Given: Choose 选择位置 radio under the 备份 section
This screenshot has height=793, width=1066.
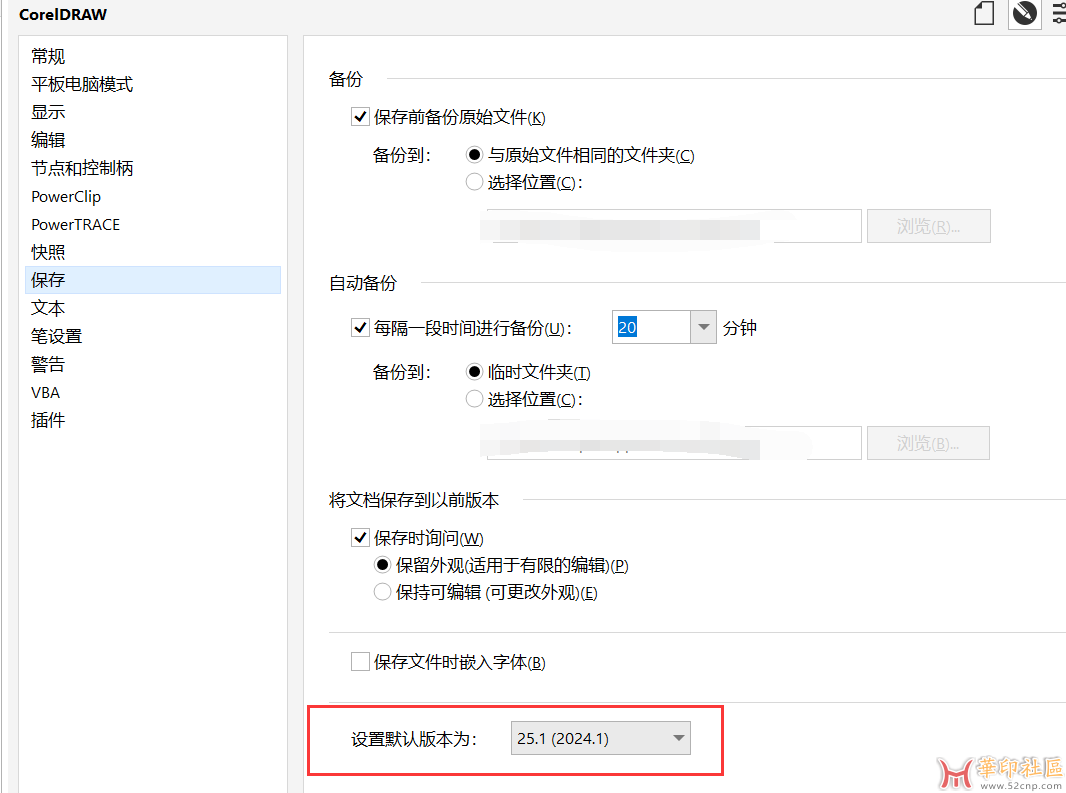Looking at the screenshot, I should (x=474, y=182).
